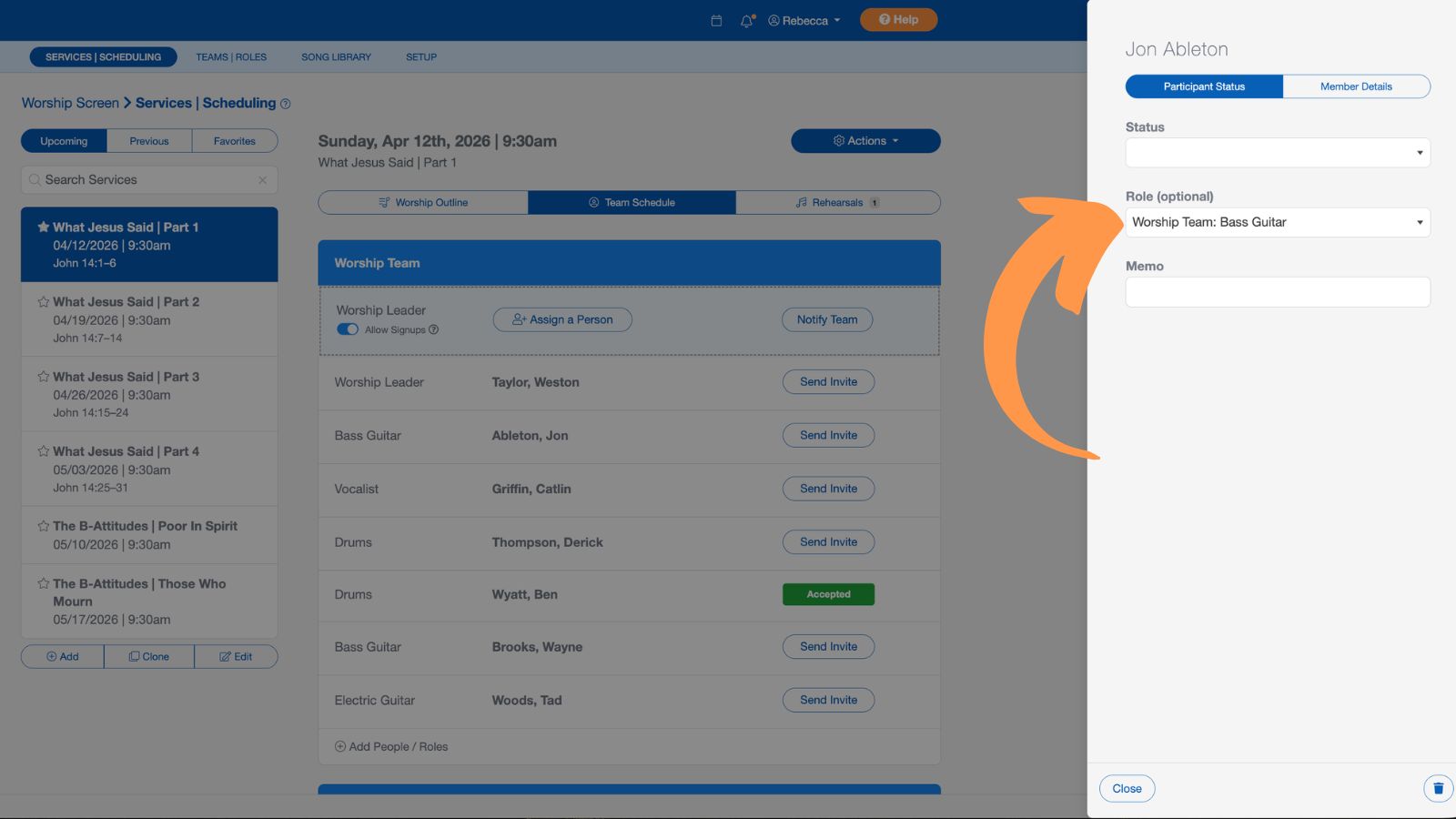Image resolution: width=1456 pixels, height=819 pixels.
Task: Favorite the What Jesus Said | Part 2 service
Action: [42, 301]
